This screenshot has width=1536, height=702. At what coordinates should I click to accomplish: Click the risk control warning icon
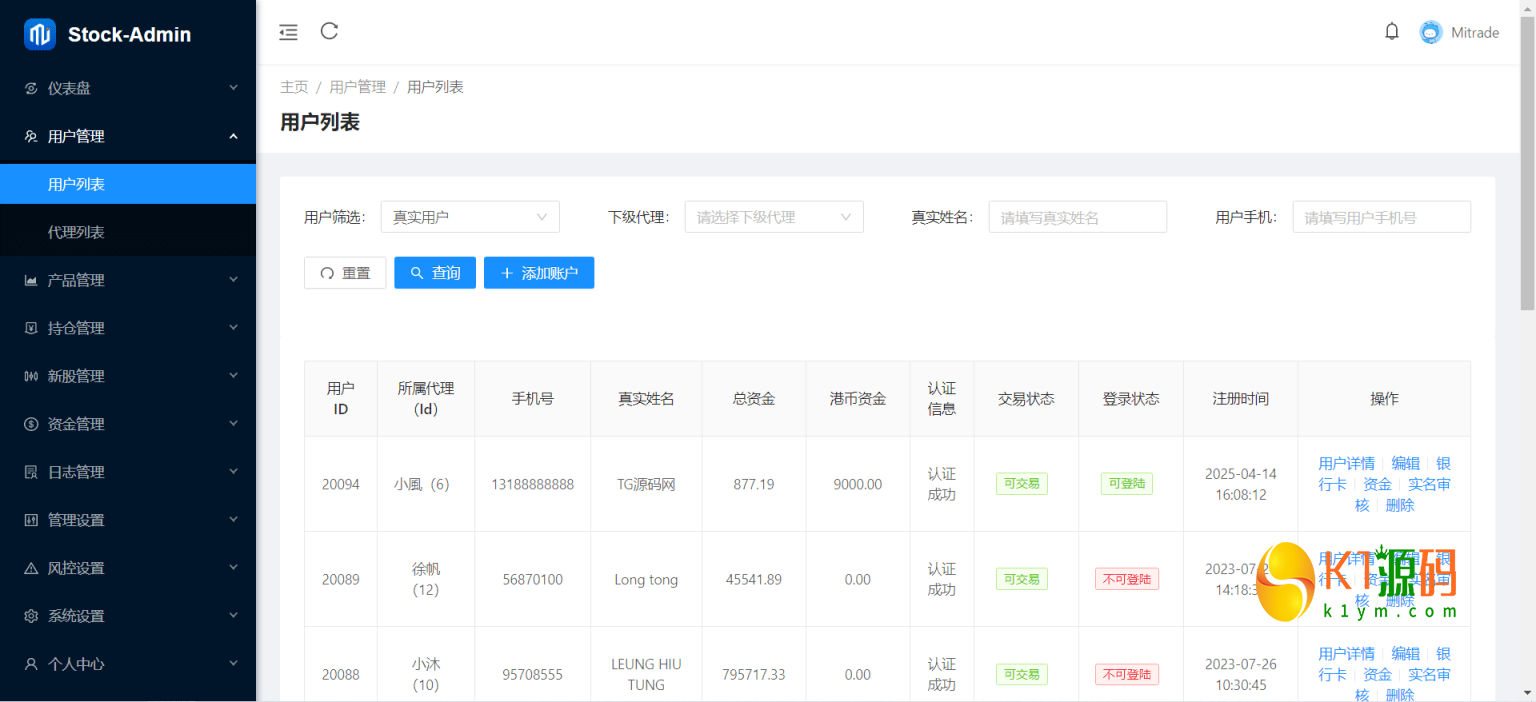click(31, 568)
